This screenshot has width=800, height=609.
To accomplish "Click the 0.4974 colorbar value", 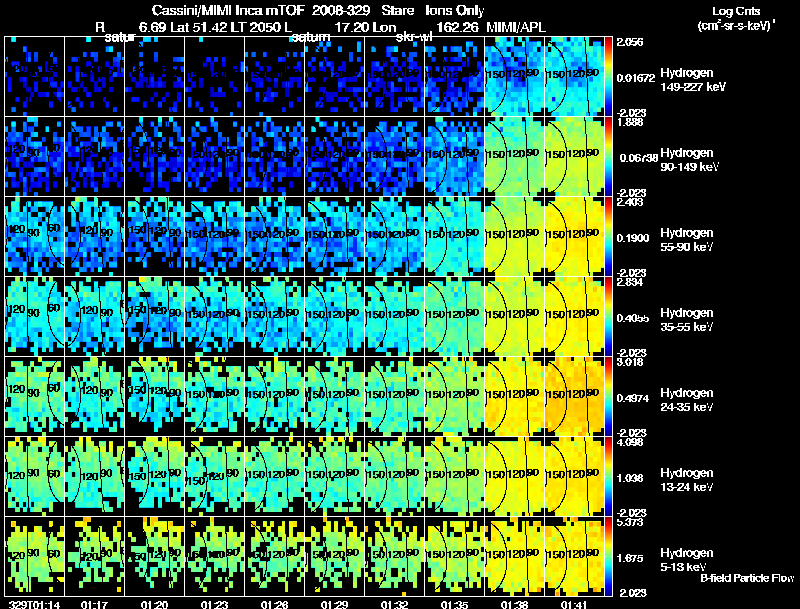I will pos(633,398).
